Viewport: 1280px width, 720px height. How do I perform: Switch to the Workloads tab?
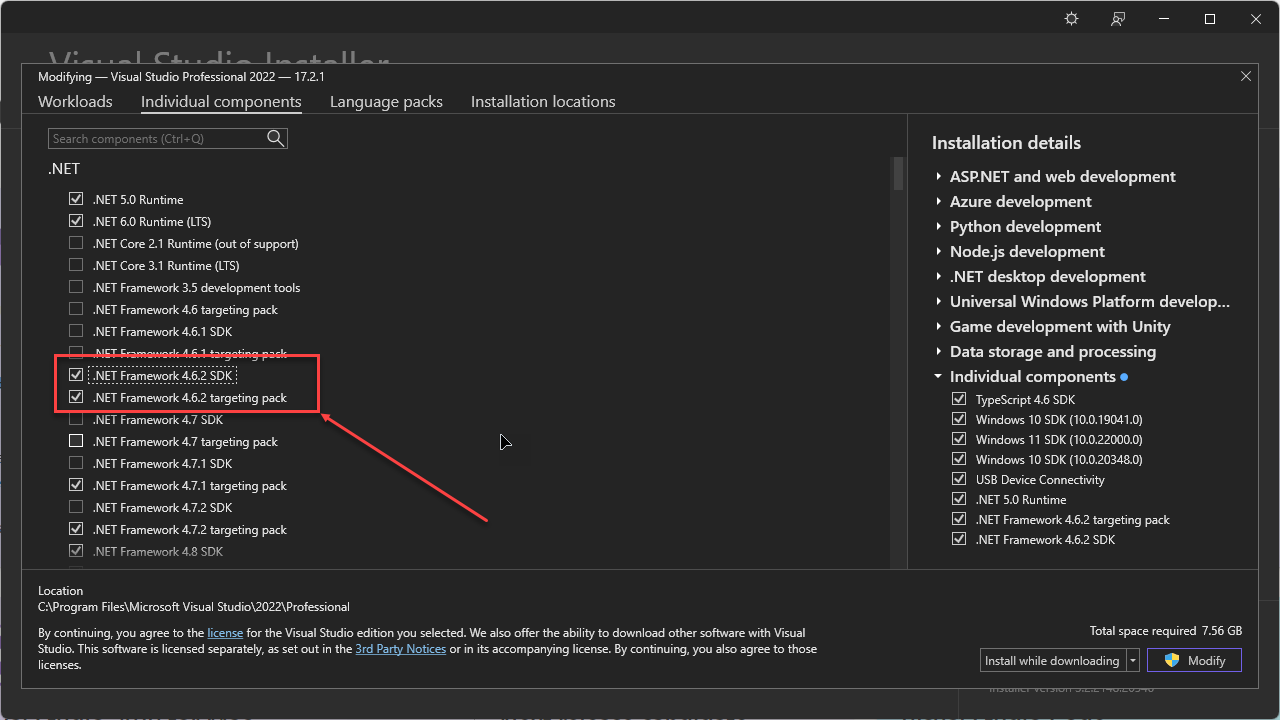click(x=75, y=102)
